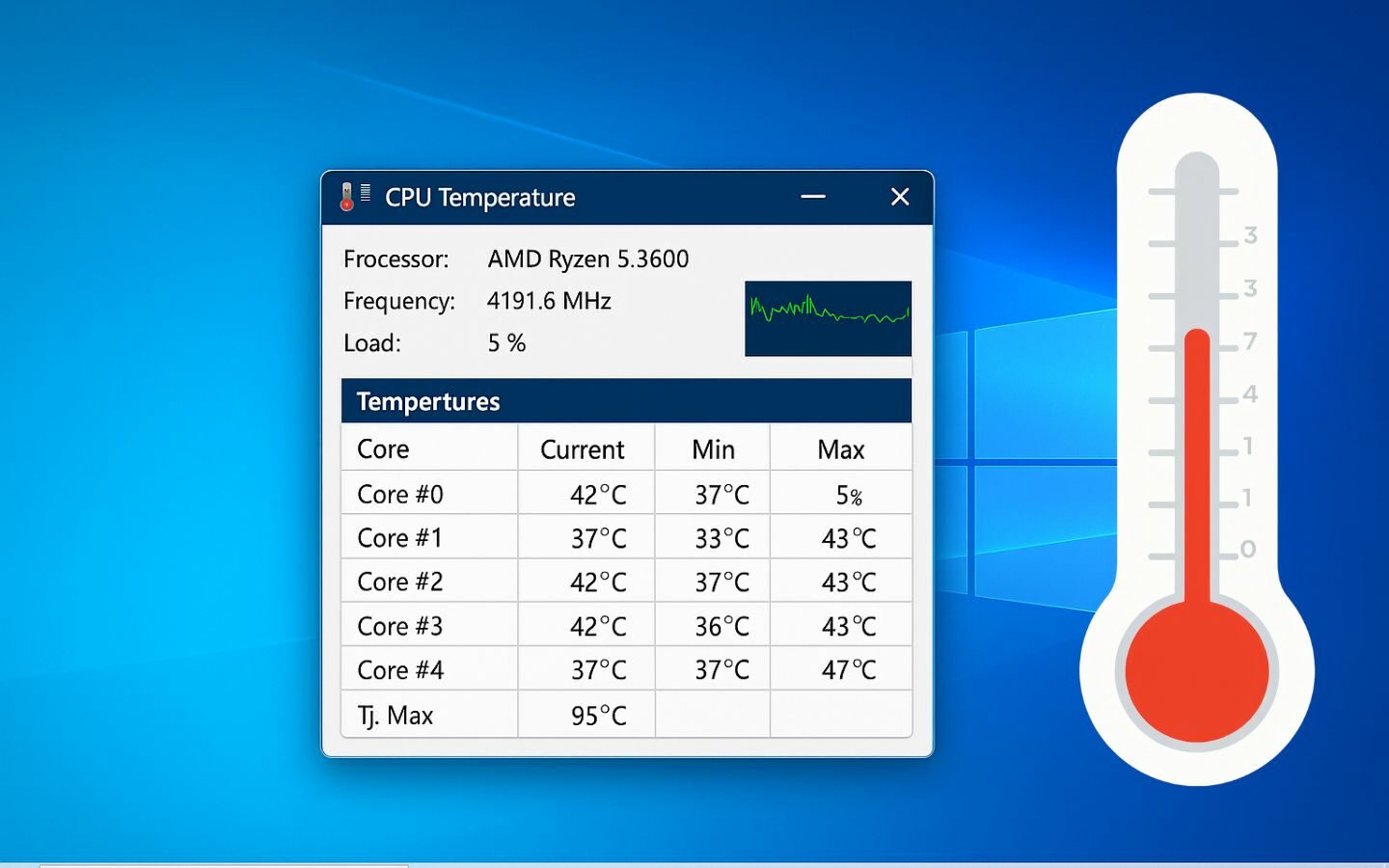Click Core #2 min temperature 37°C
Viewport: 1389px width, 868px height.
point(722,583)
